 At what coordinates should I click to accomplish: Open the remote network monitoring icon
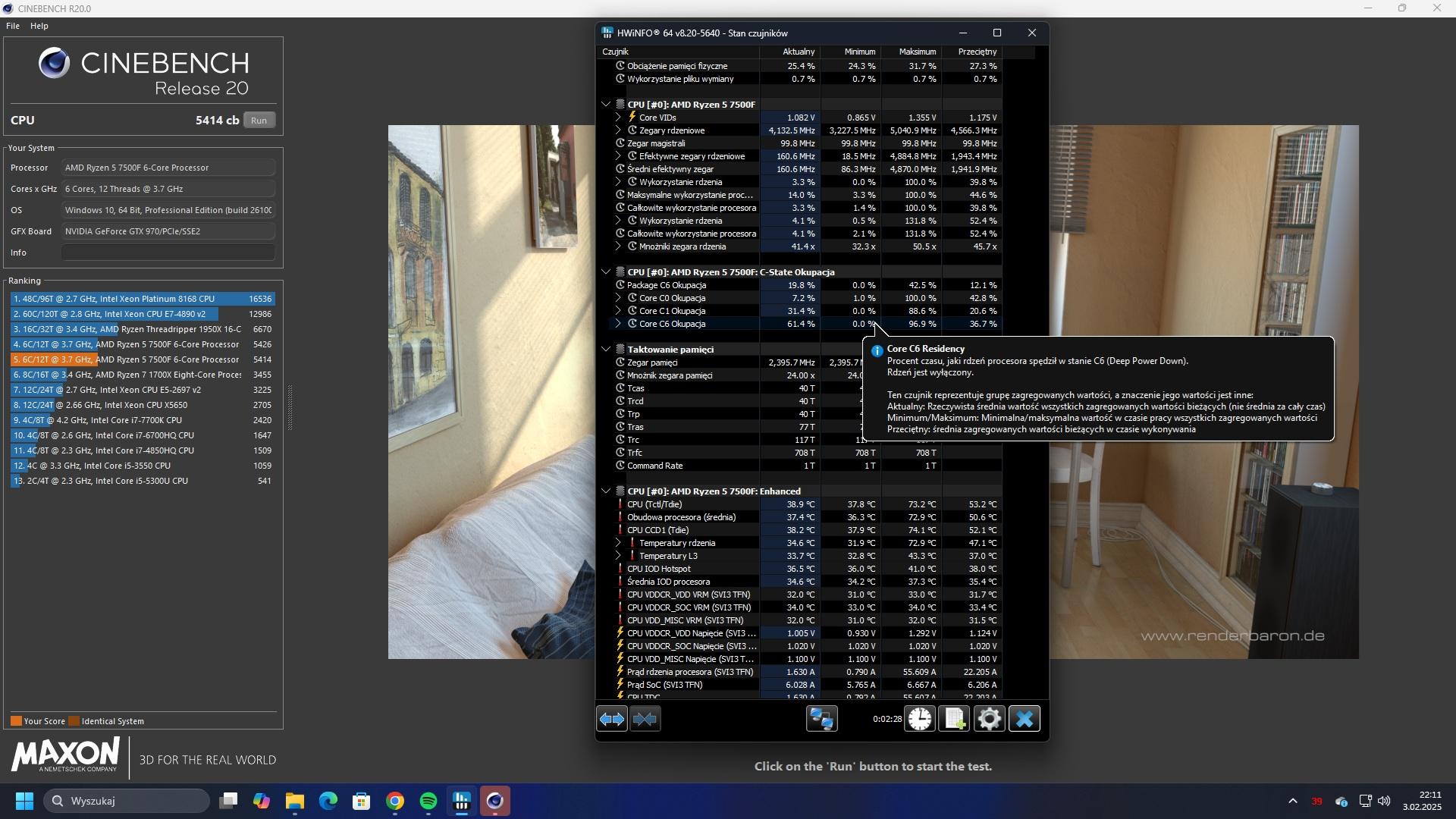click(x=821, y=719)
